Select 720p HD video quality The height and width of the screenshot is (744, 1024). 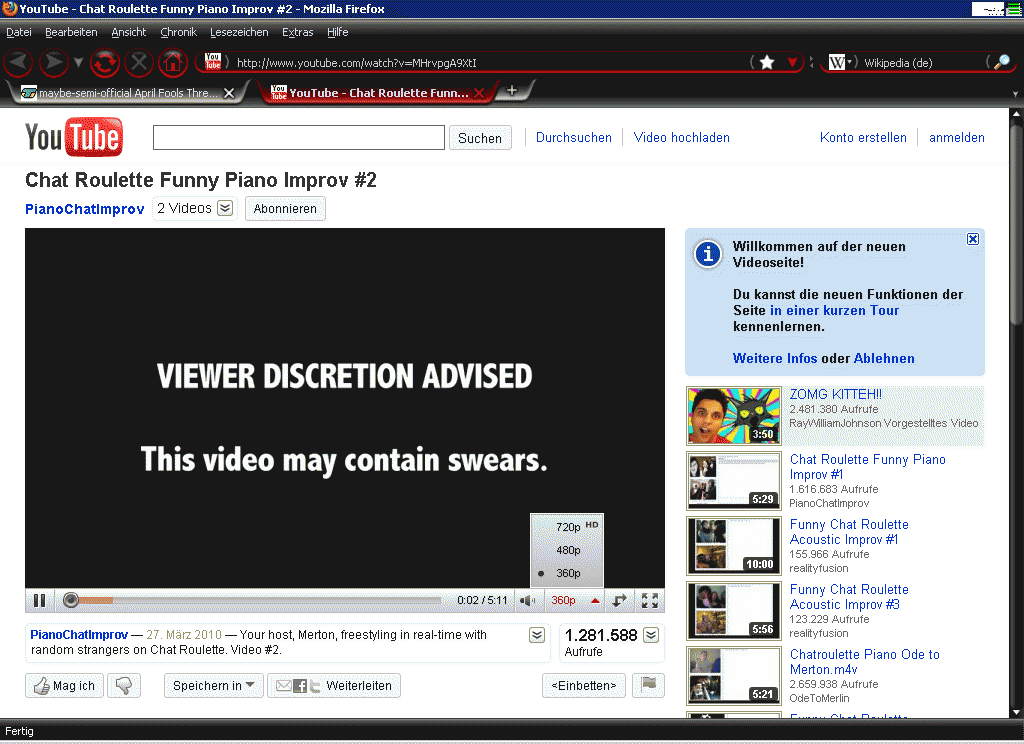click(x=567, y=526)
